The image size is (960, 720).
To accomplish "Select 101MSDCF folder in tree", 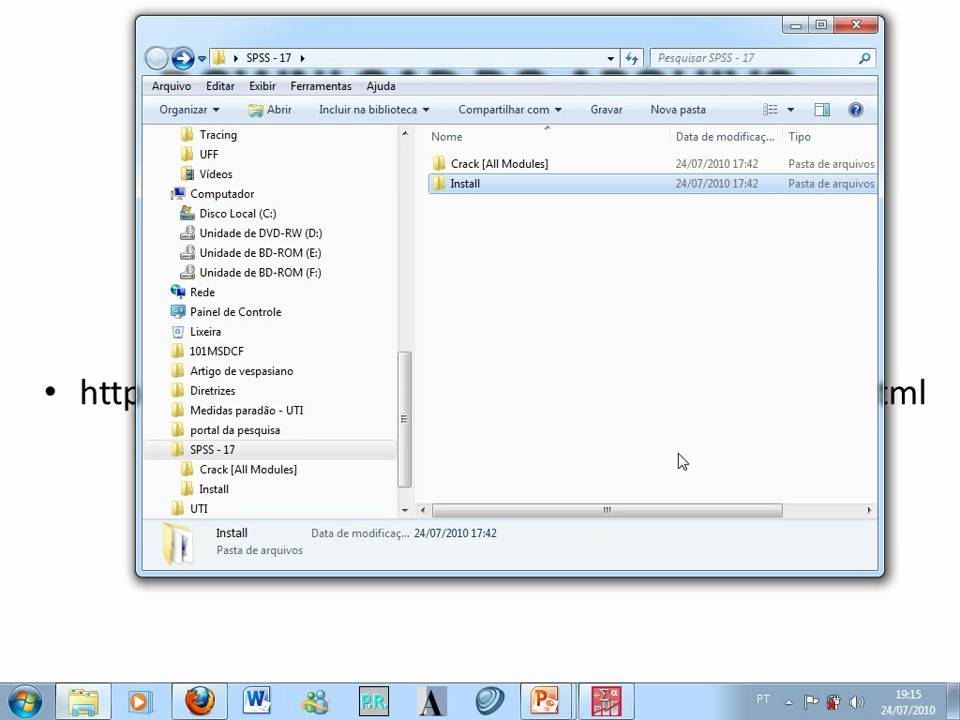I will click(x=207, y=351).
